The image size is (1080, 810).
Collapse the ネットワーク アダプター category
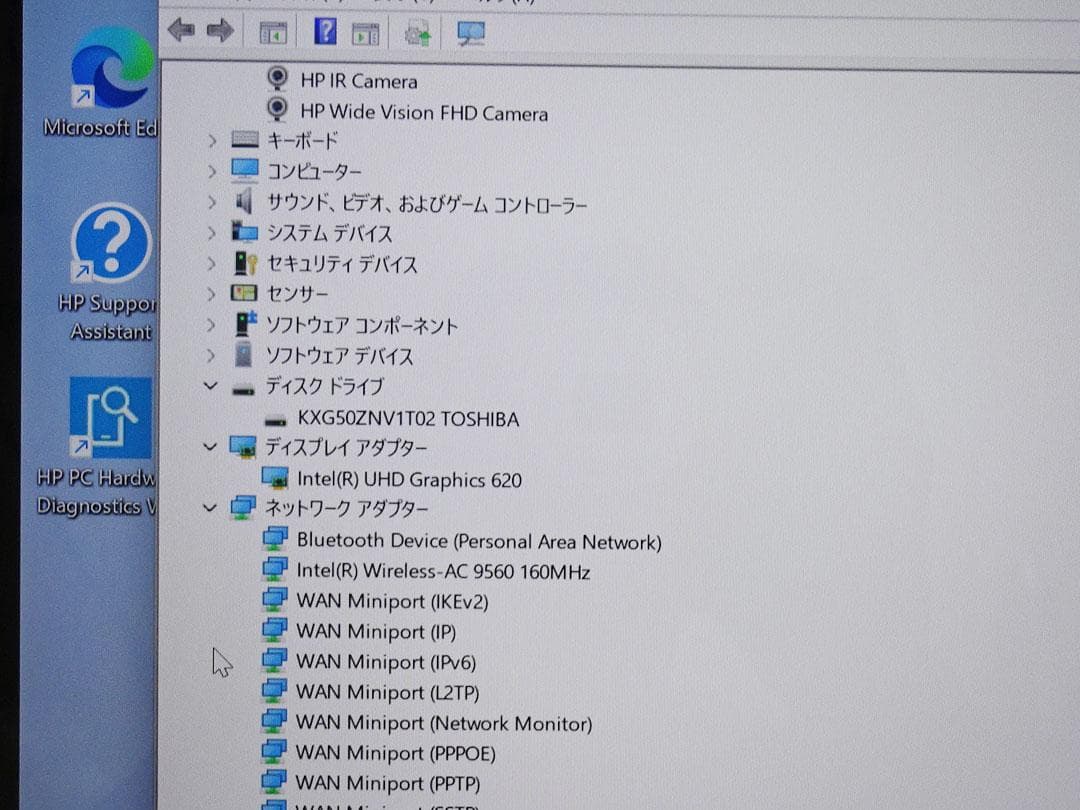pyautogui.click(x=210, y=508)
